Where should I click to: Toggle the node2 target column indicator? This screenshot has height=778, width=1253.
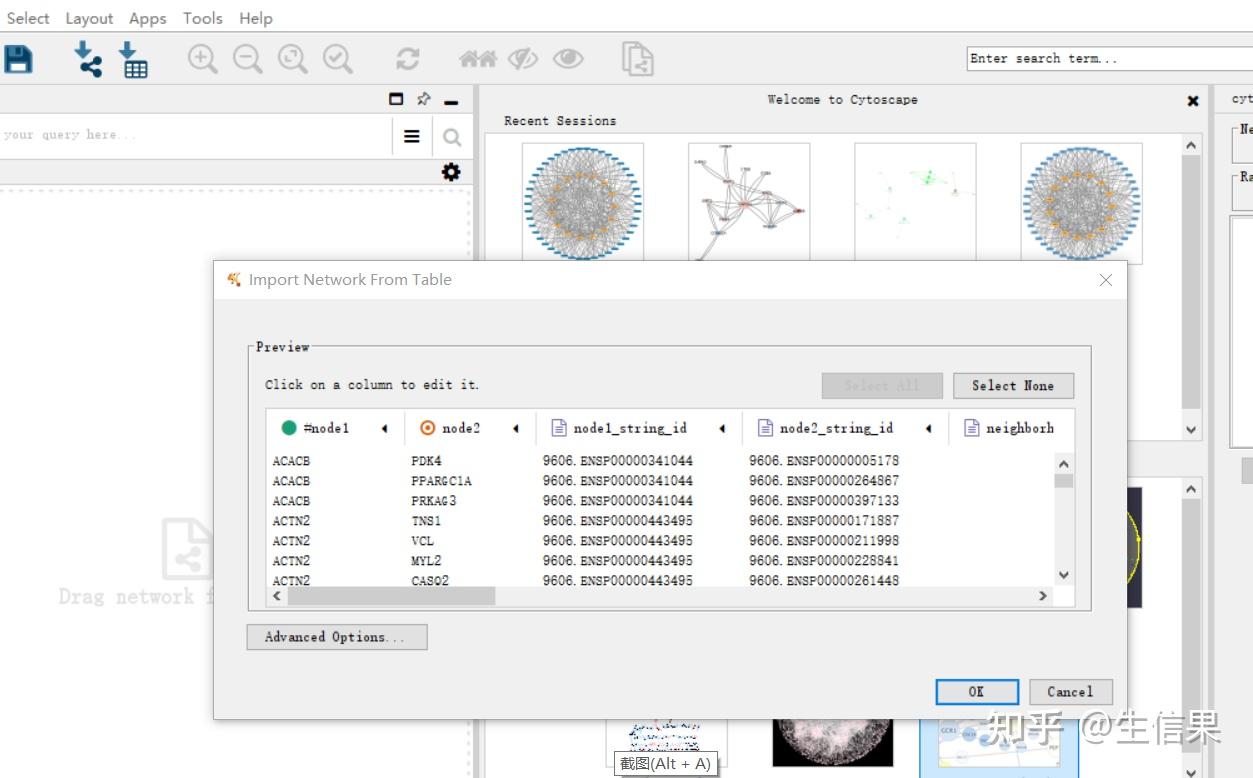[429, 428]
